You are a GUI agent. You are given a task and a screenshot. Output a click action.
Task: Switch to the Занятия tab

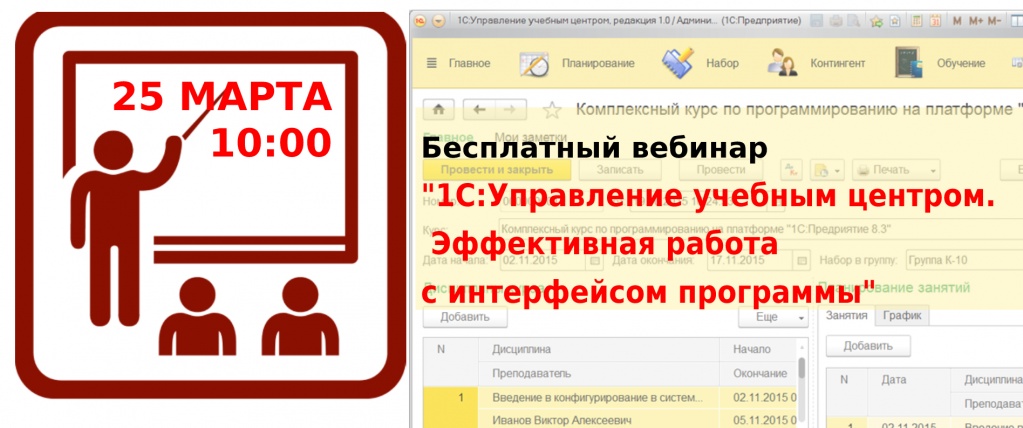pyautogui.click(x=846, y=315)
